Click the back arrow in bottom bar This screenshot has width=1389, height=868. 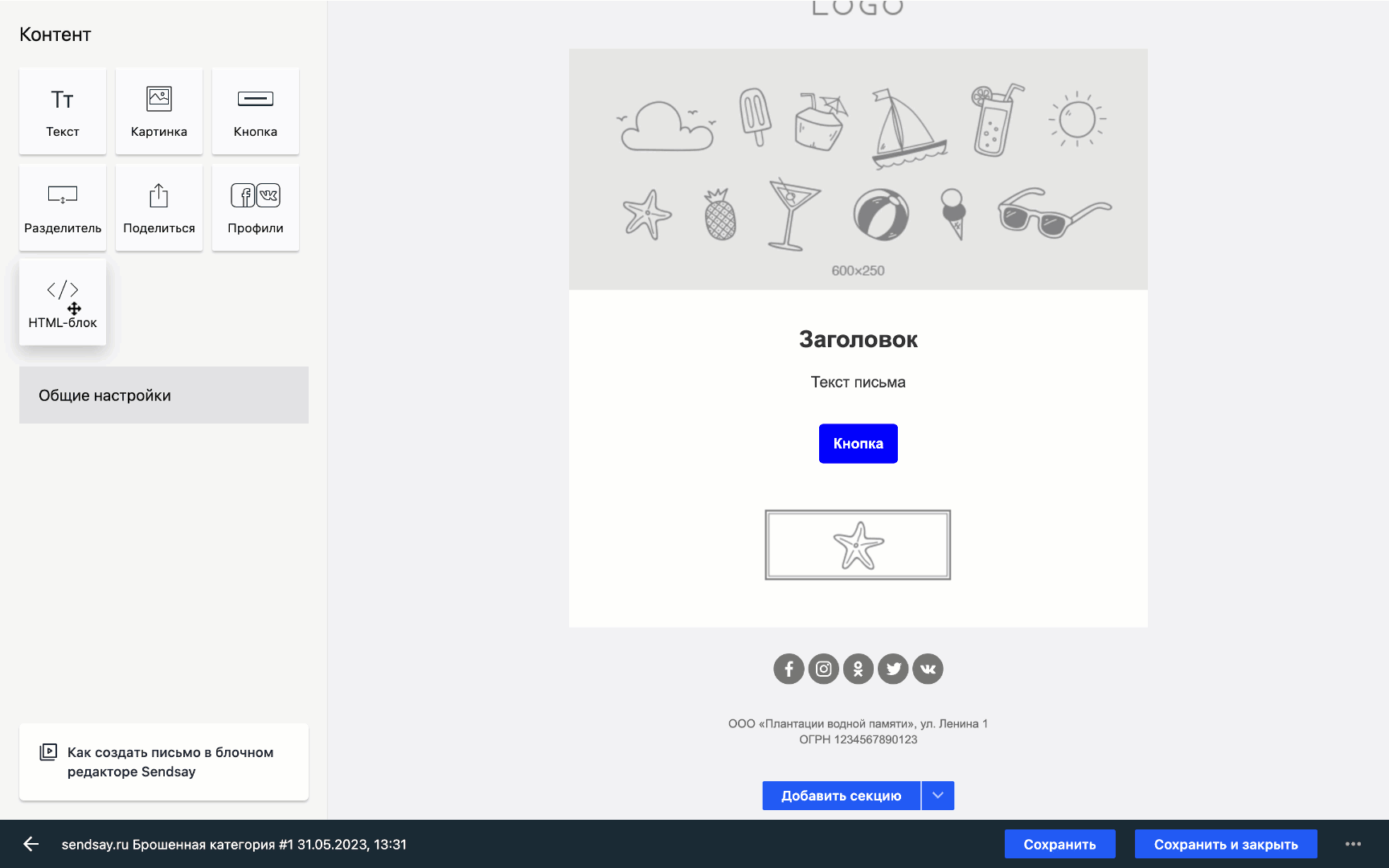31,844
